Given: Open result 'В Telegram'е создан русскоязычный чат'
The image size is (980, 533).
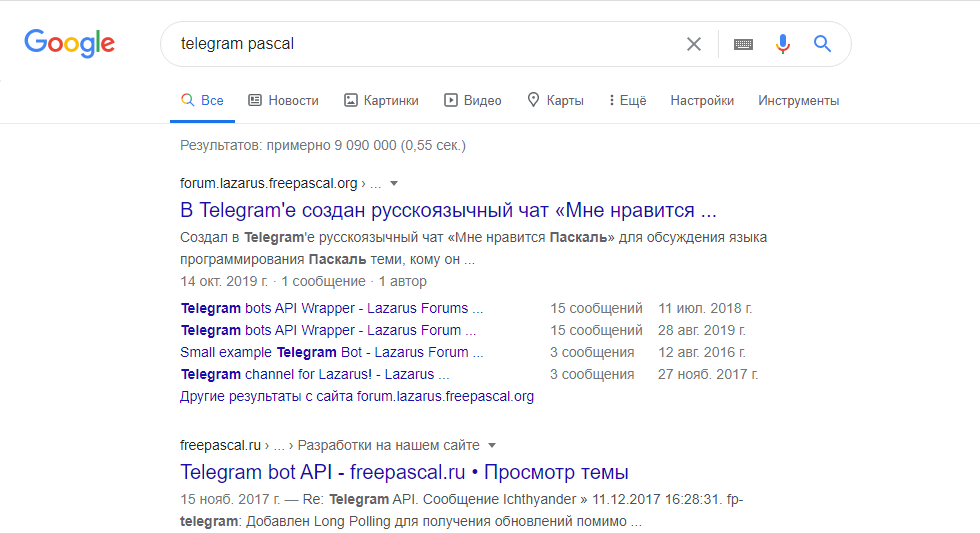Looking at the screenshot, I should pyautogui.click(x=448, y=211).
